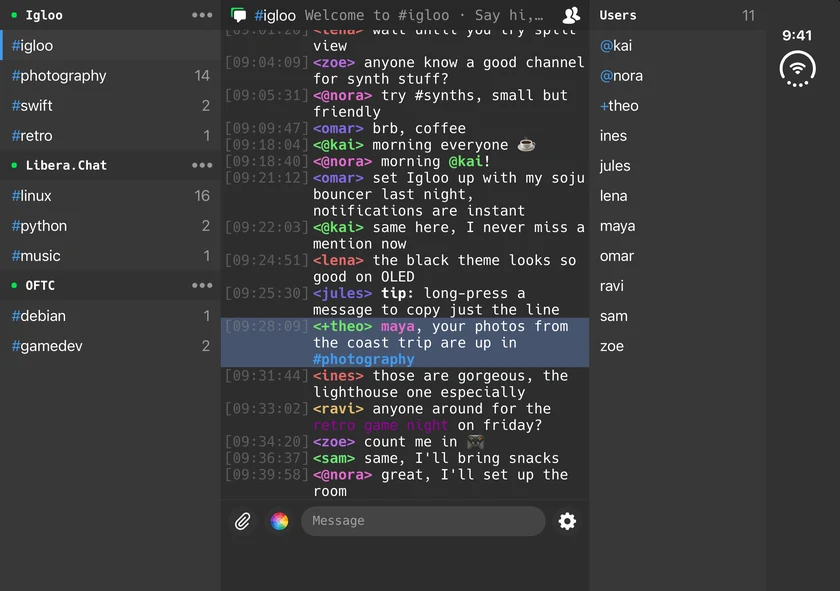
Task: Switch to the #linux channel
Action: pyautogui.click(x=110, y=196)
